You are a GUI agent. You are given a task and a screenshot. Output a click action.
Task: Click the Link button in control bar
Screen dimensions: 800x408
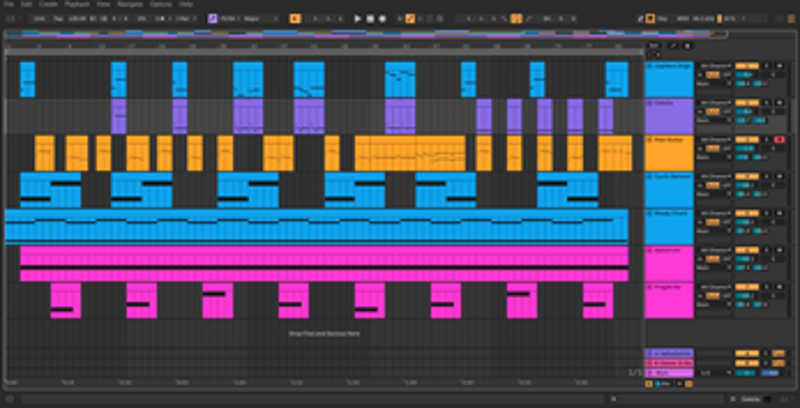(39, 18)
